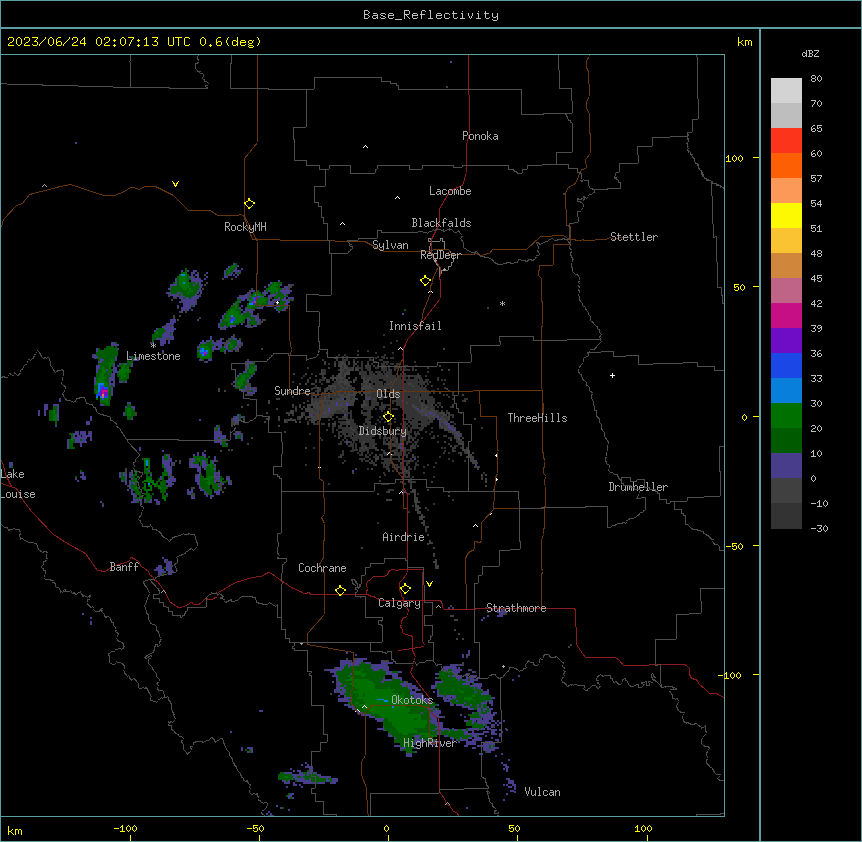Screen dimensions: 862x842
Task: Click the Cochrane label
Action: pyautogui.click(x=322, y=568)
